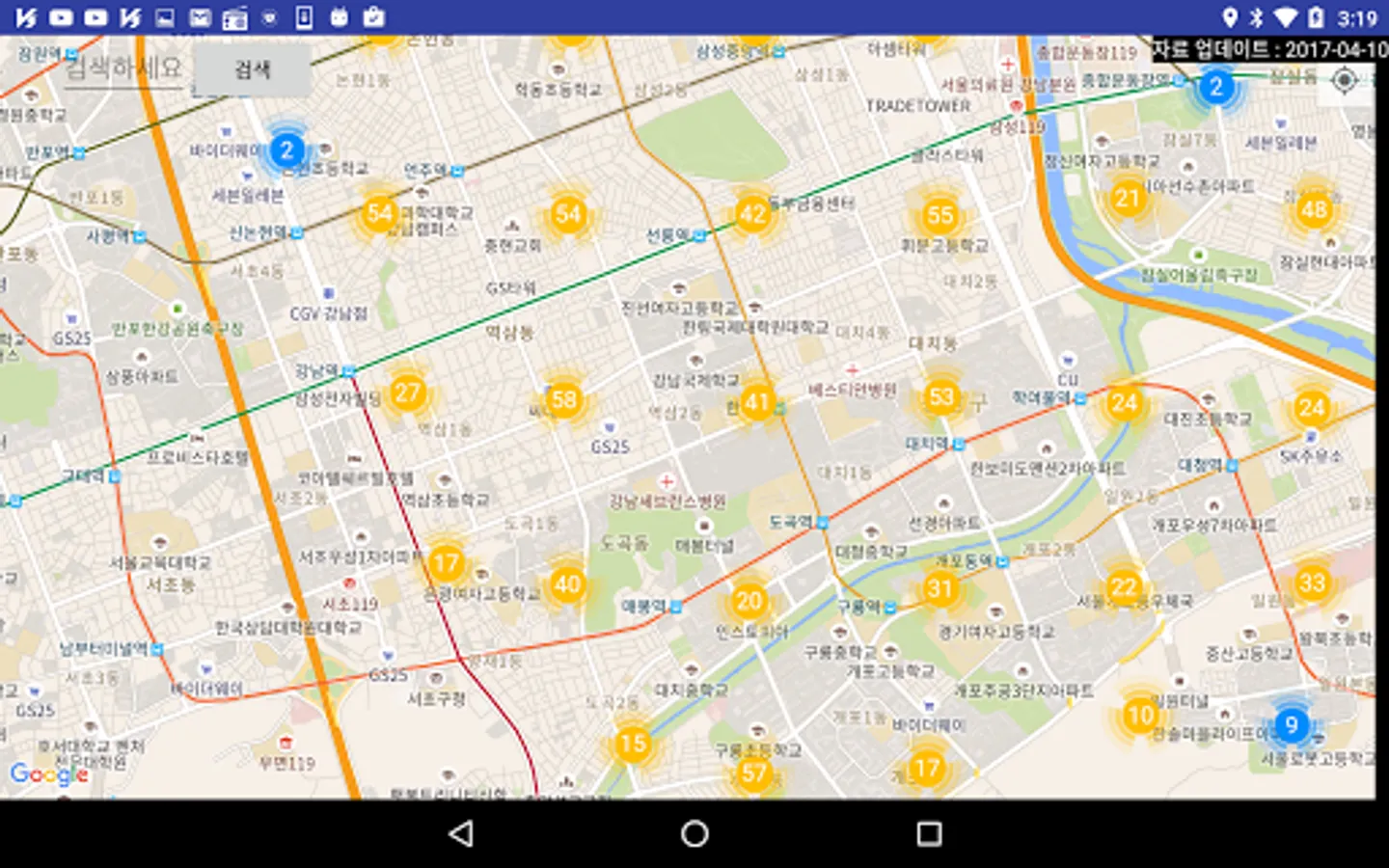Tap the my-location crosshair icon

pos(1344,81)
